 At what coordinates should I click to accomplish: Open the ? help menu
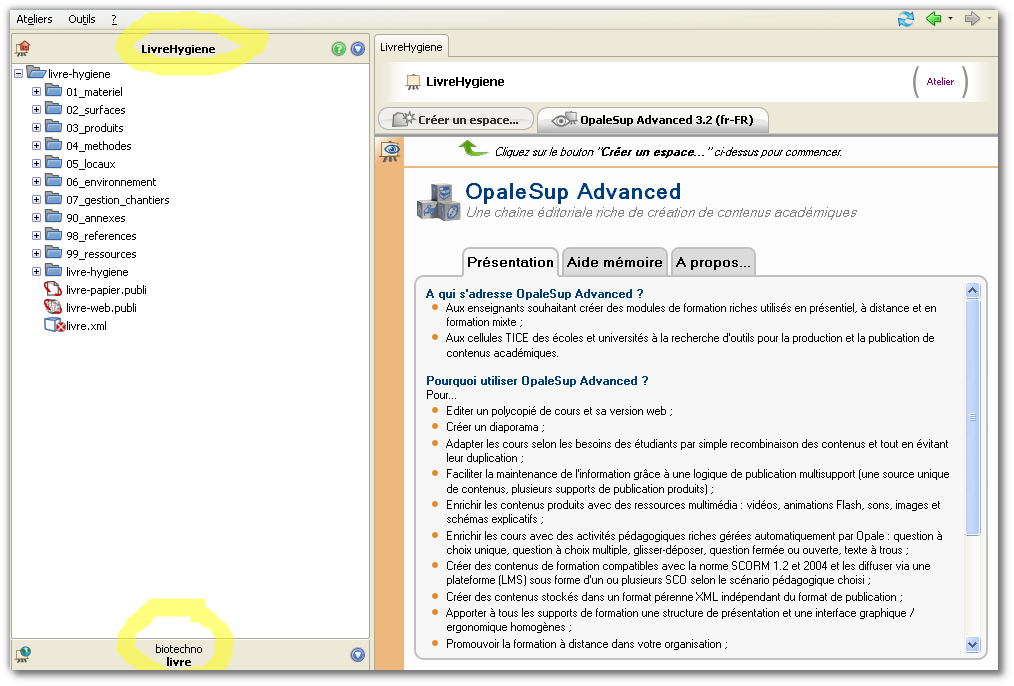coord(114,19)
